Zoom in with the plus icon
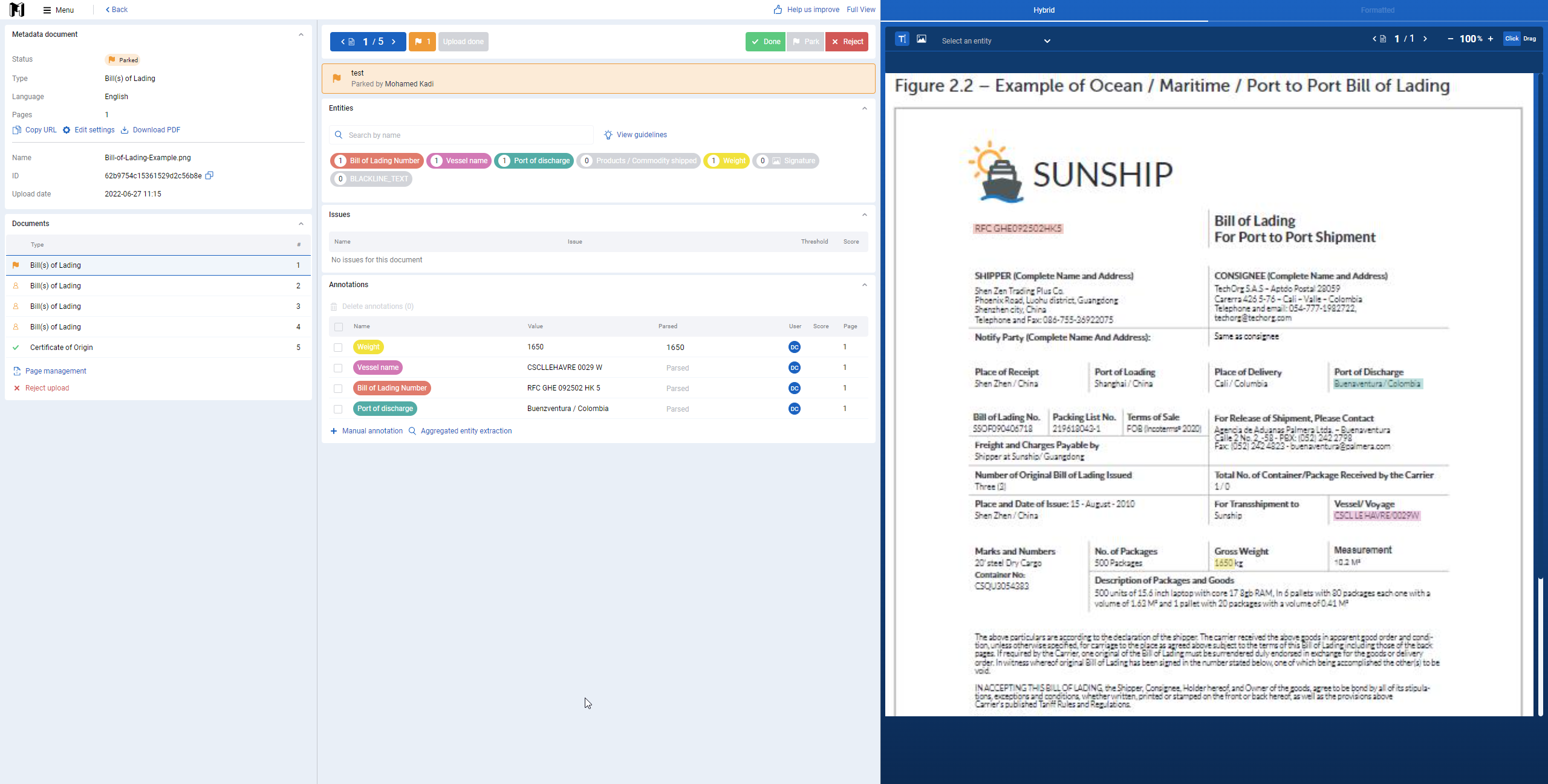 (x=1491, y=39)
